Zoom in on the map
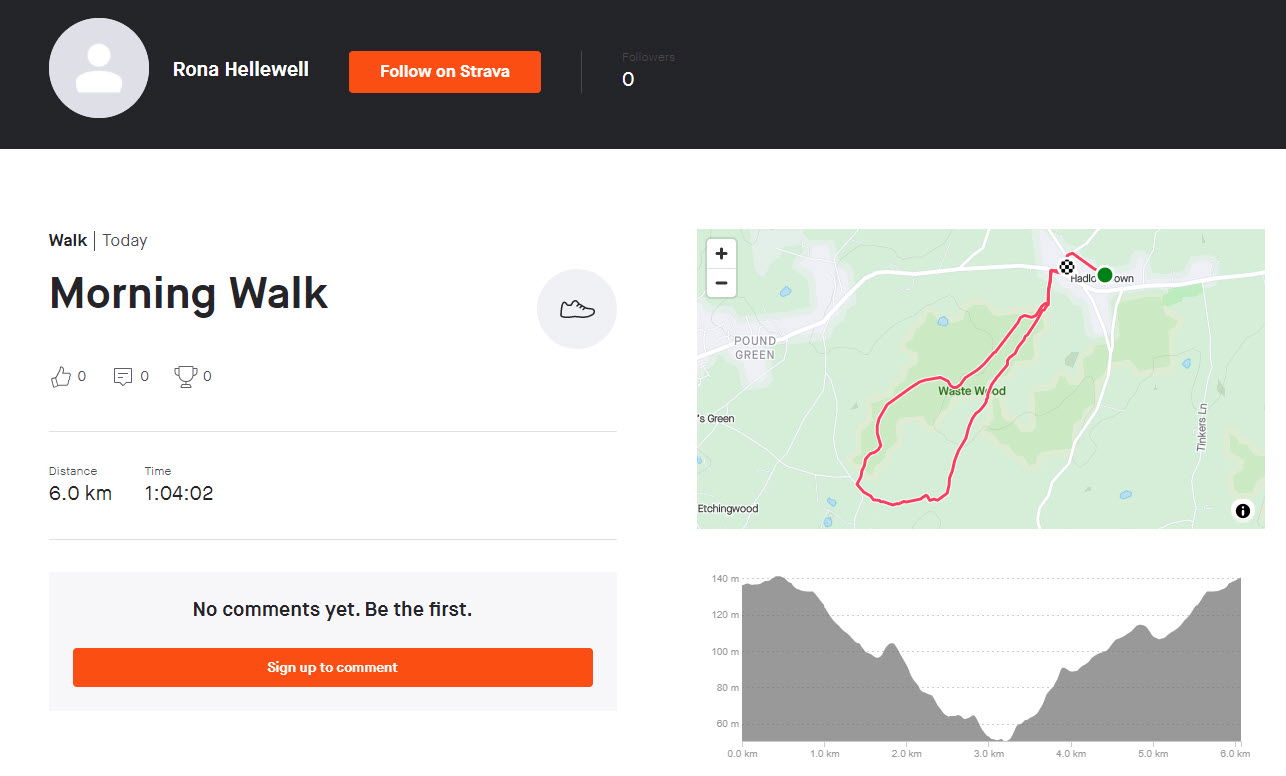The width and height of the screenshot is (1286, 776). [x=721, y=254]
